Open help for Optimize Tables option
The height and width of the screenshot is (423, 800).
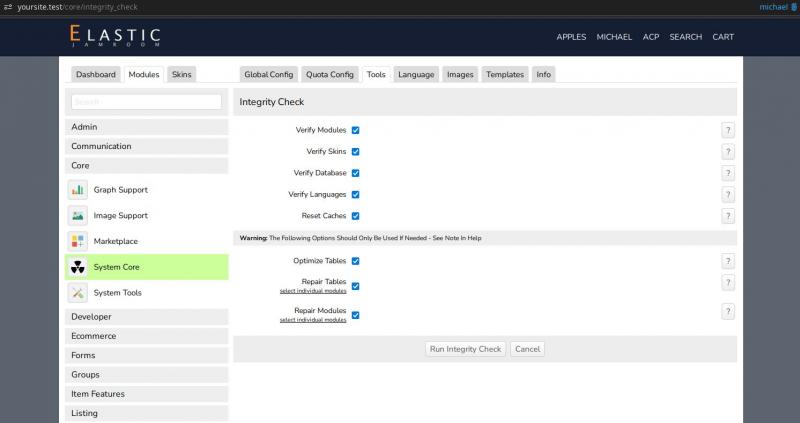[x=728, y=261]
